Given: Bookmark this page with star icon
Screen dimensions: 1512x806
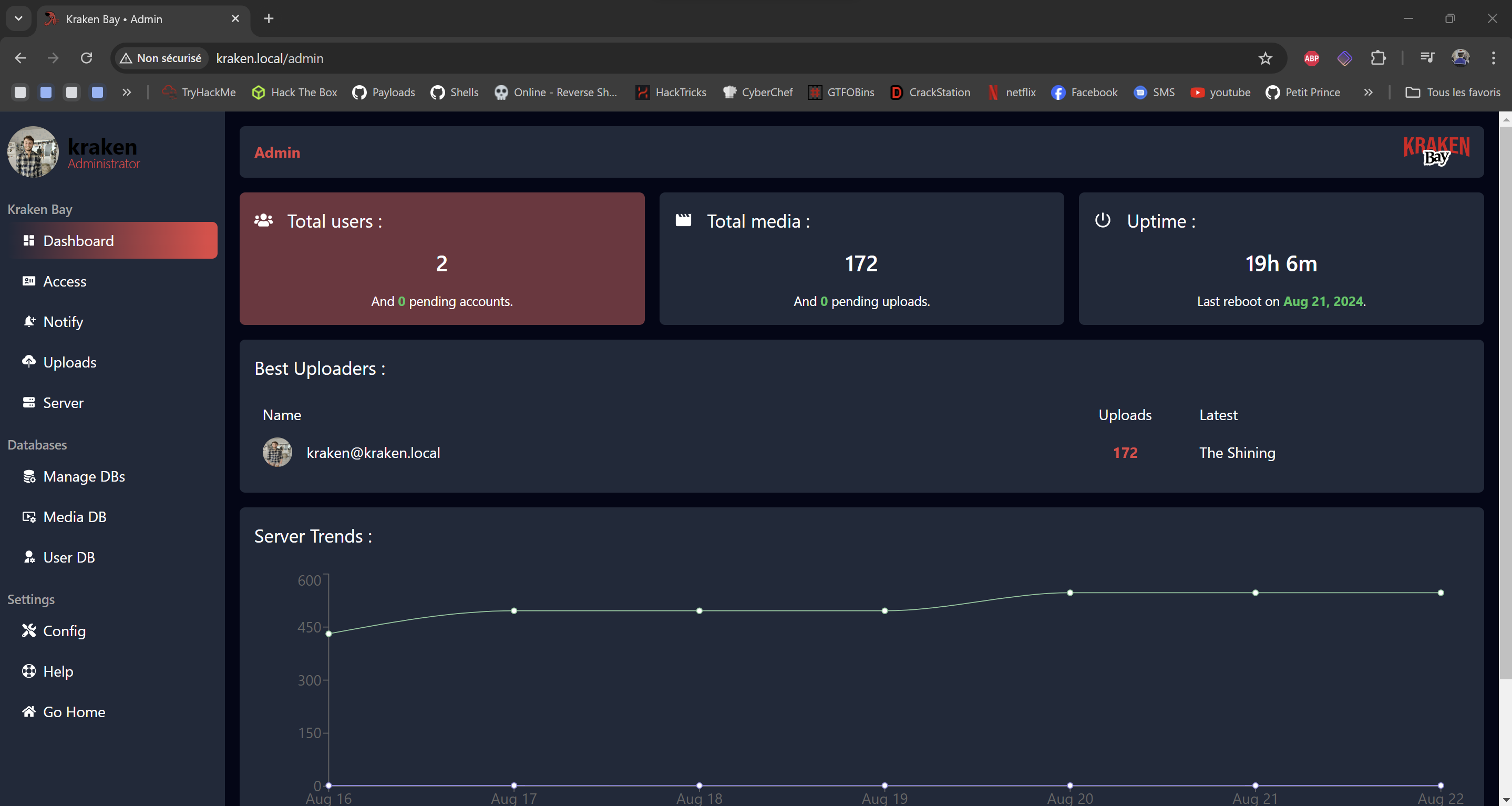Looking at the screenshot, I should point(1265,58).
